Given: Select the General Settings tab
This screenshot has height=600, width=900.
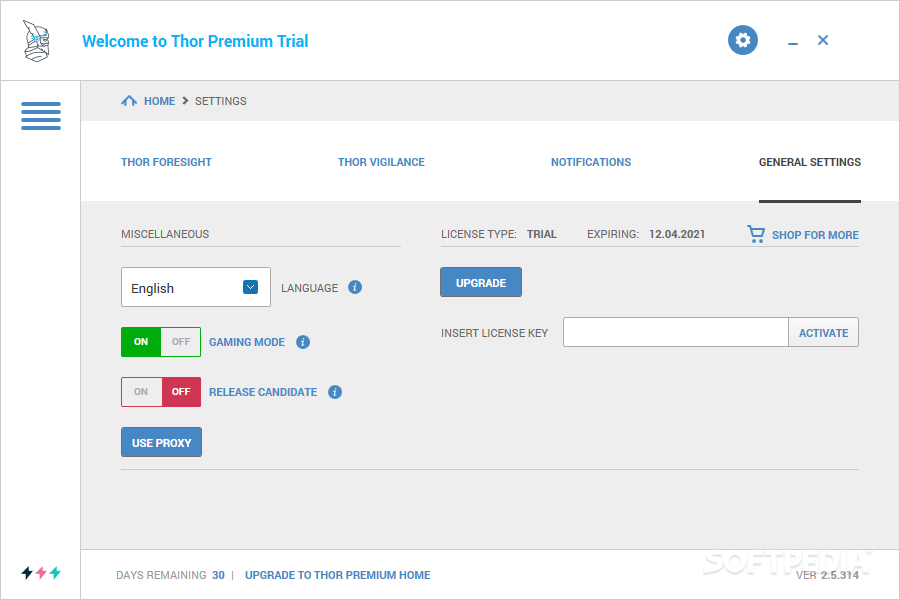Looking at the screenshot, I should click(x=809, y=162).
